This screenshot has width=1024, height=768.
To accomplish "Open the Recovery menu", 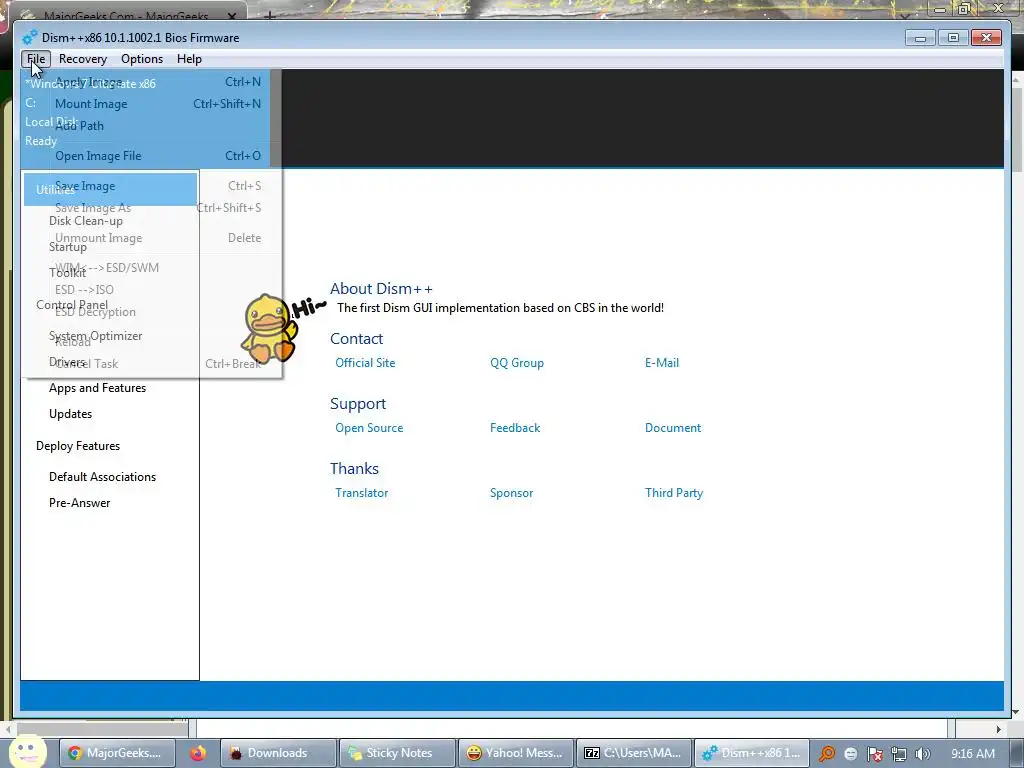I will click(83, 59).
